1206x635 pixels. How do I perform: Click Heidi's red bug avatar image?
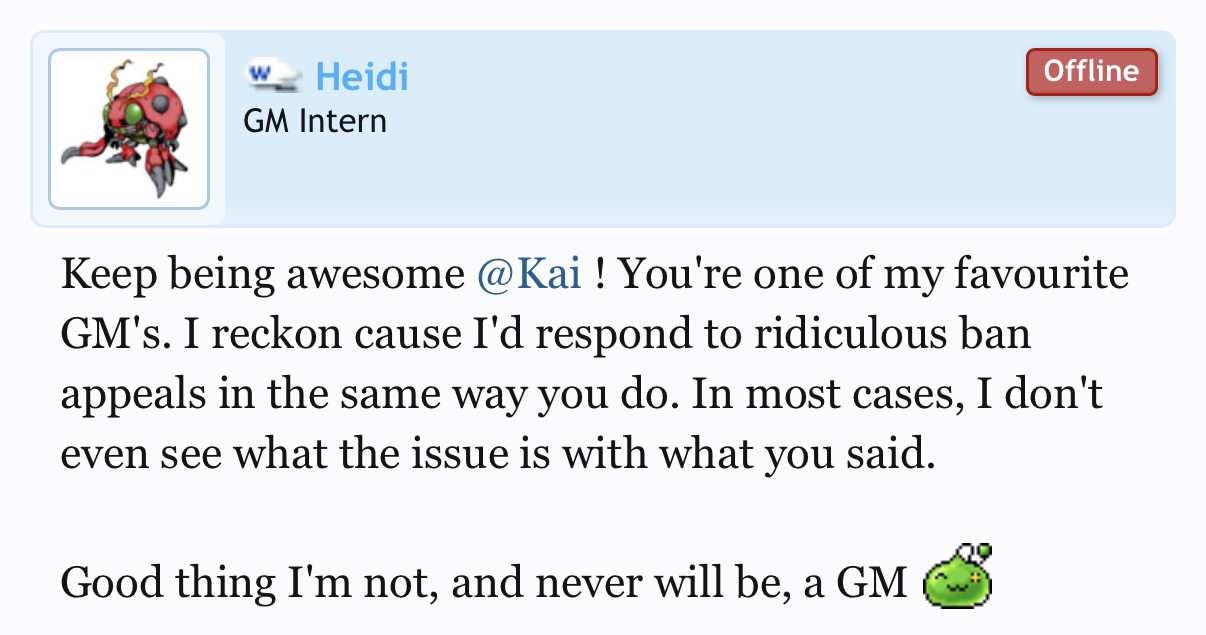coord(128,129)
